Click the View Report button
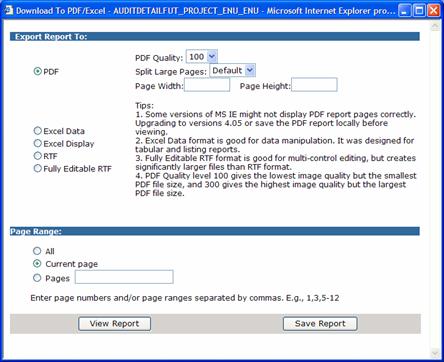 coord(114,324)
